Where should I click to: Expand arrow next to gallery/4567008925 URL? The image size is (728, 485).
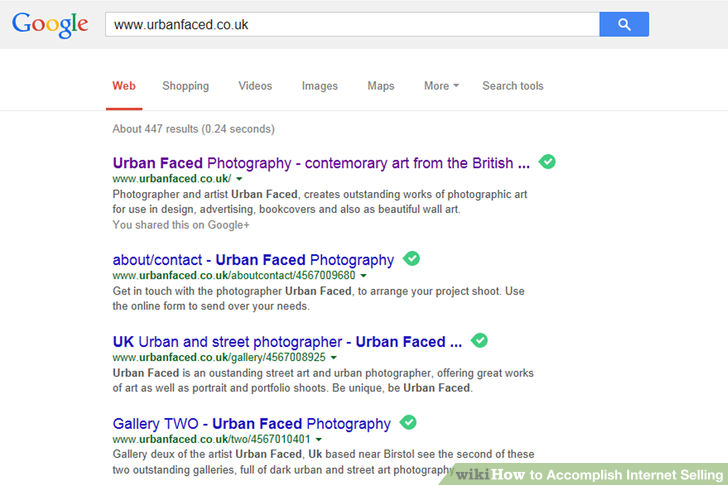tap(334, 357)
